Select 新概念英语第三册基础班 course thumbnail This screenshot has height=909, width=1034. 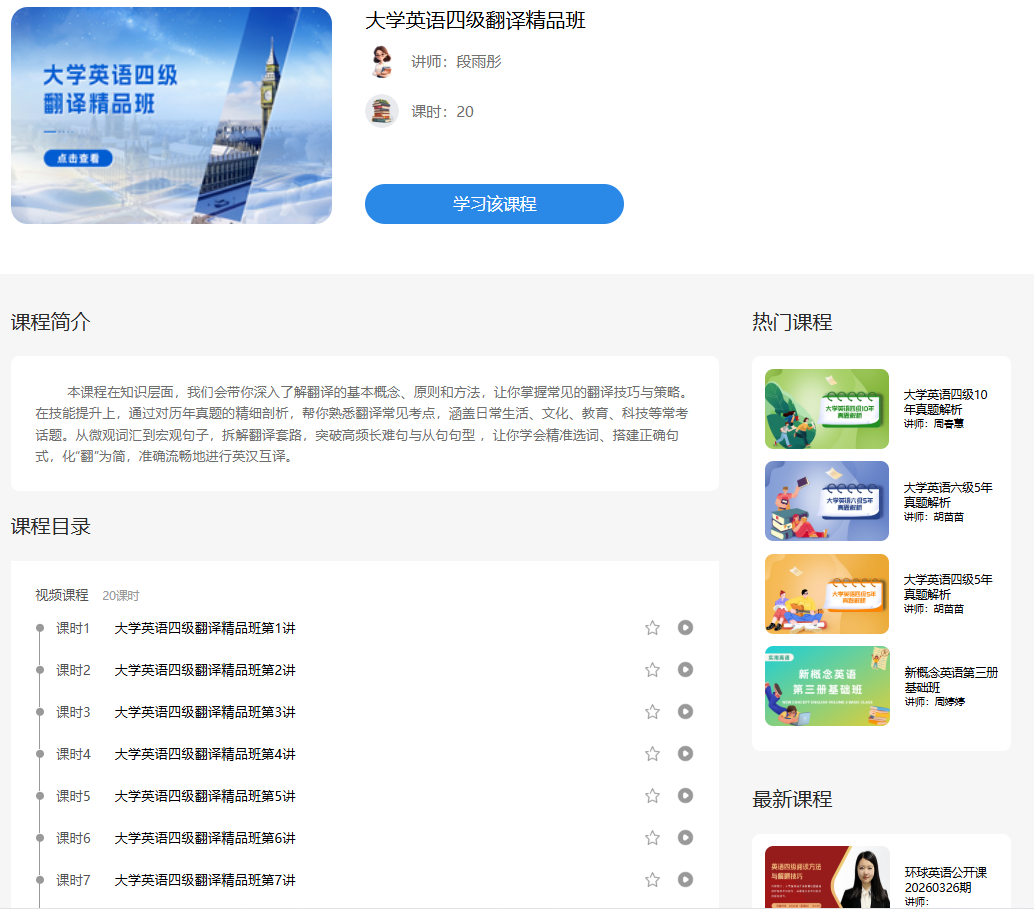tap(826, 686)
